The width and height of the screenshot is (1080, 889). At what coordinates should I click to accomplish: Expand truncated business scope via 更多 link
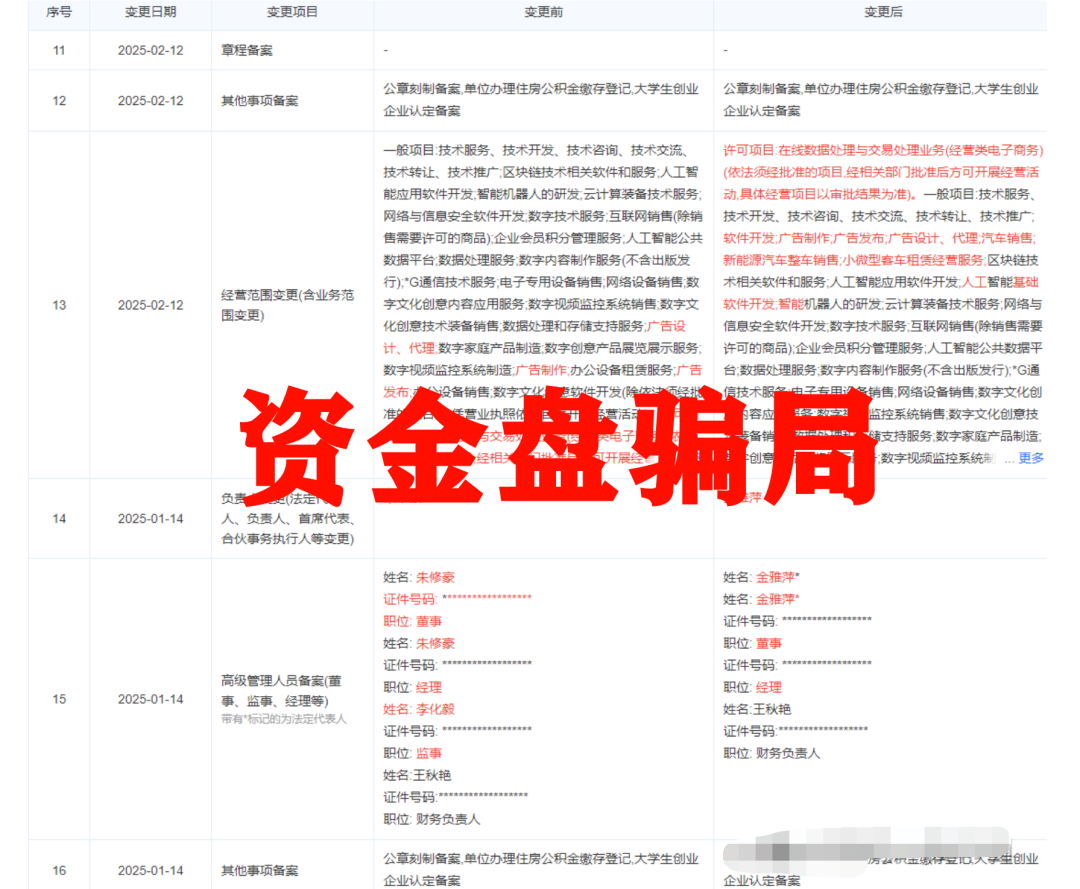click(1030, 459)
